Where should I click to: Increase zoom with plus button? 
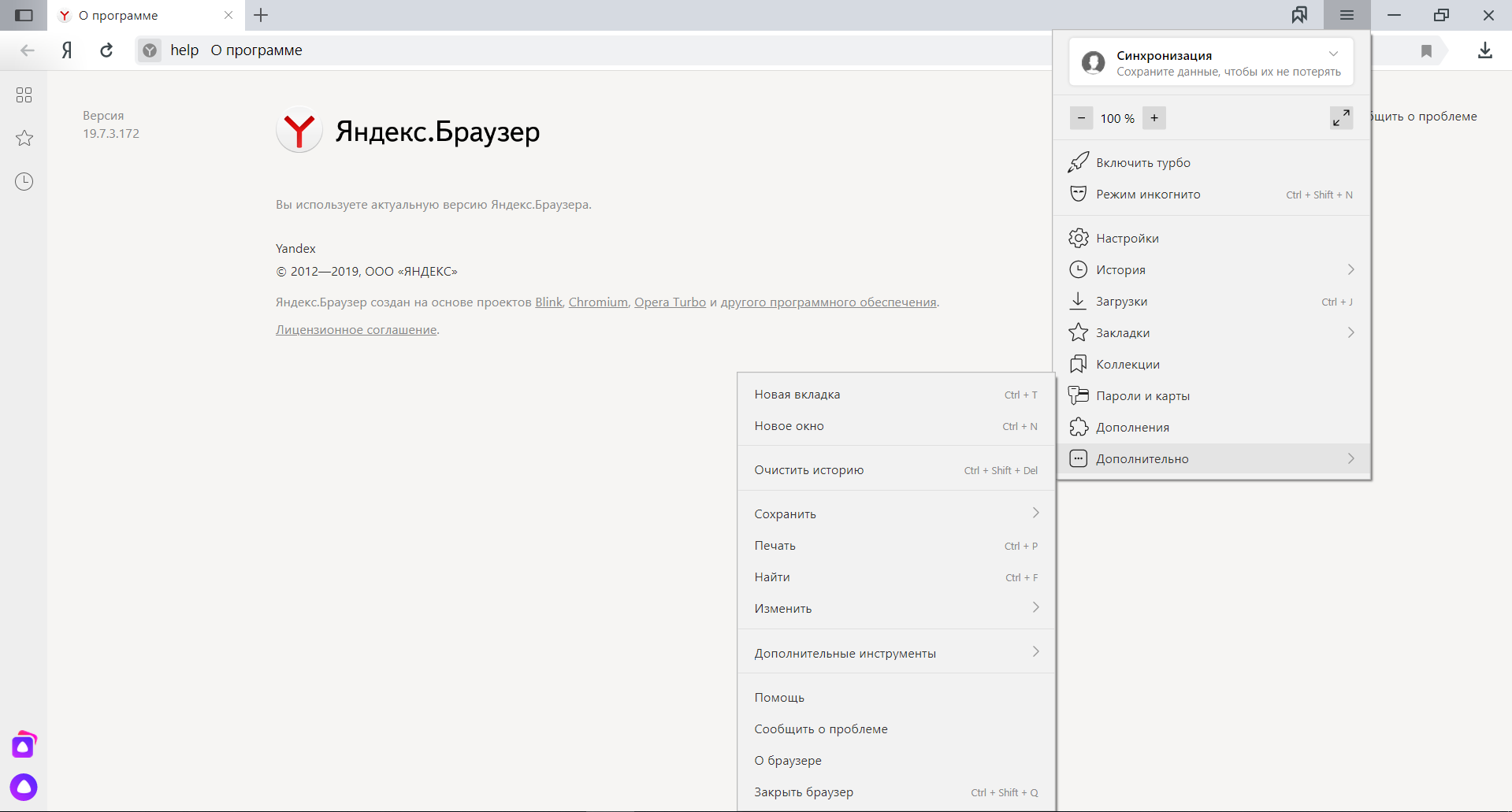click(x=1154, y=118)
